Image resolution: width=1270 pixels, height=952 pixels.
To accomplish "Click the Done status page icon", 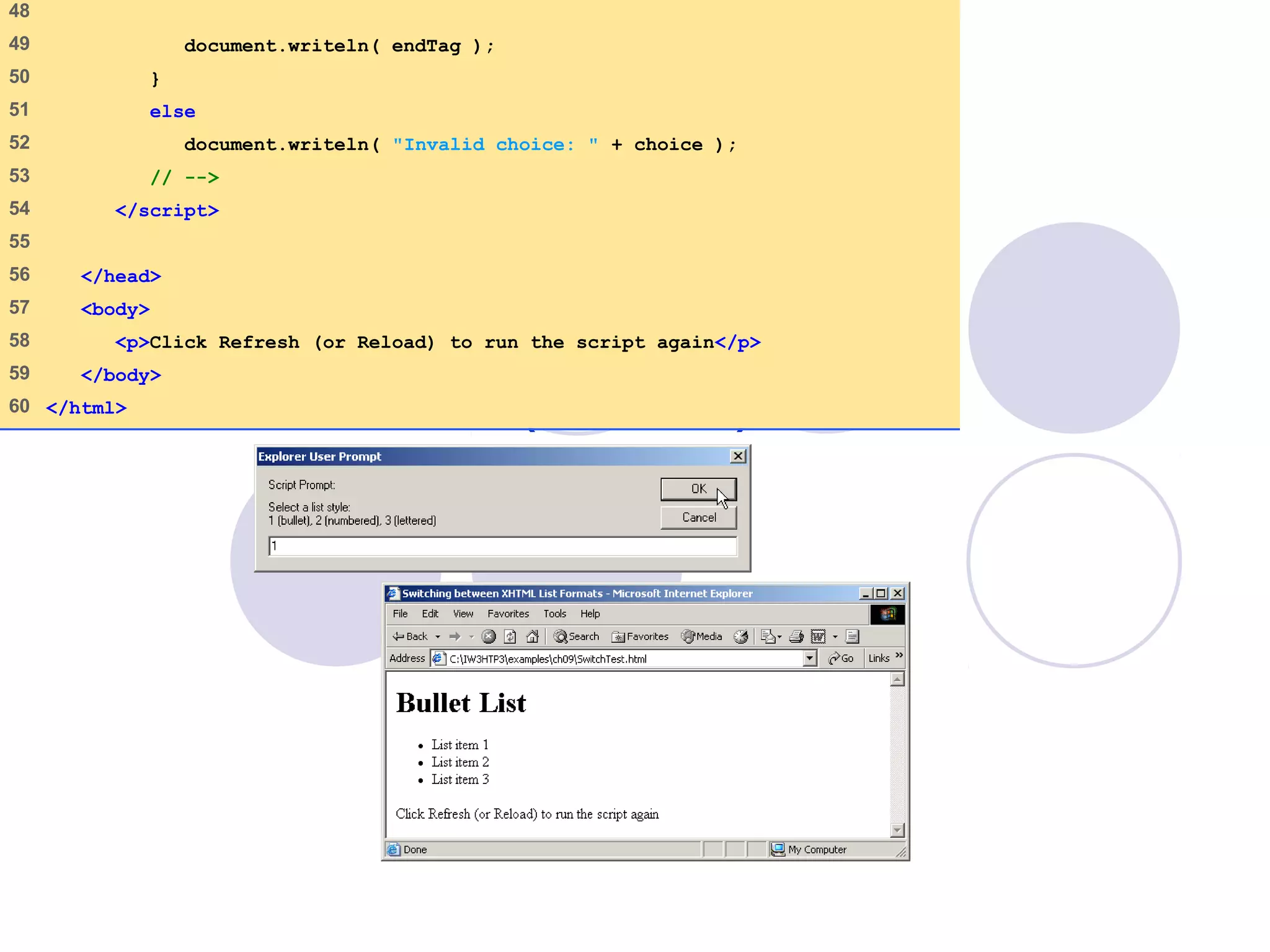I will click(394, 850).
